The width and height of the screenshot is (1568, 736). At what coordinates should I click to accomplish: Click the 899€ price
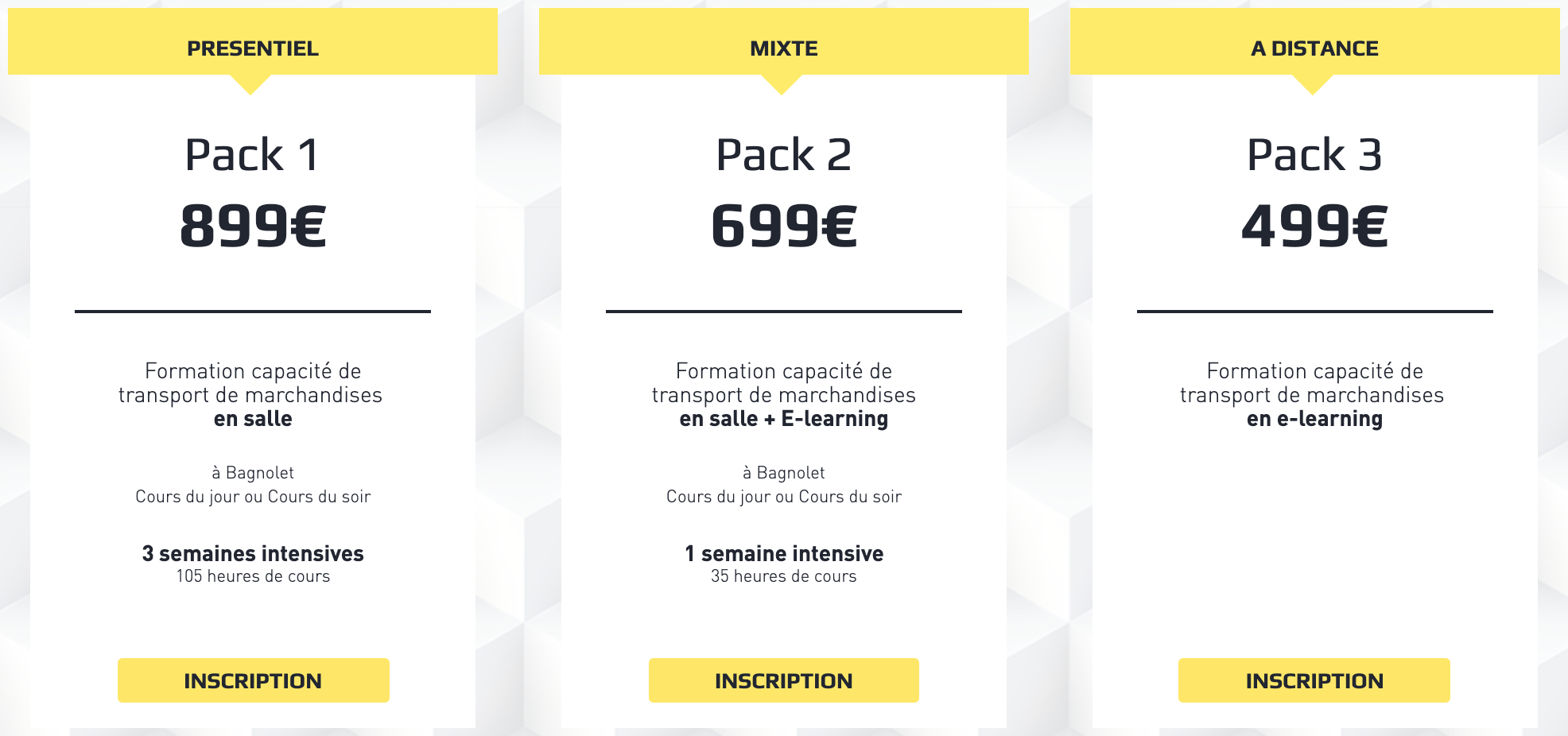tap(253, 227)
